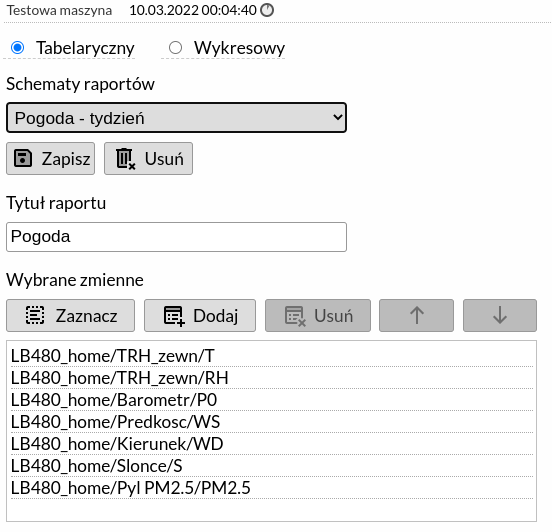Click the Usuń button next to Zapisz
Image resolution: width=552 pixels, height=532 pixels.
click(148, 158)
